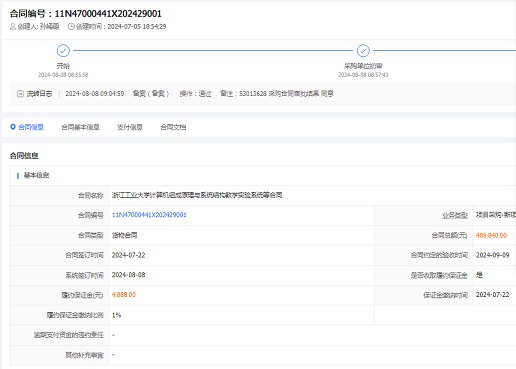Click the 开始 step timestamp 2024-08-08 08:55:58
The width and height of the screenshot is (516, 369).
pyautogui.click(x=63, y=75)
